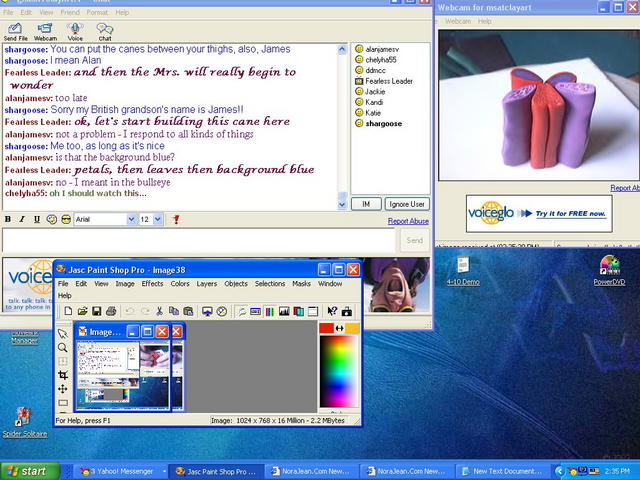The image size is (640, 480).
Task: Pick a color from the rainbow palette
Action: pyautogui.click(x=339, y=371)
